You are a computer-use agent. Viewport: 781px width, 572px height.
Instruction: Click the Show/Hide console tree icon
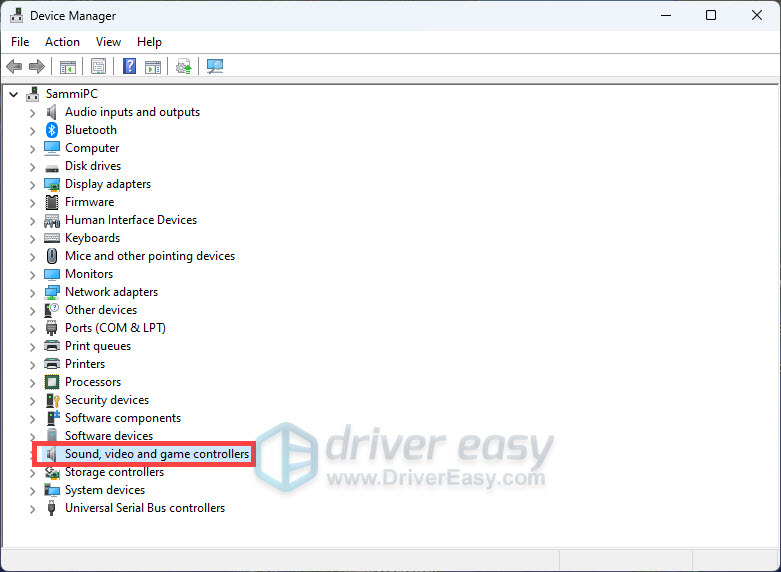pyautogui.click(x=67, y=67)
